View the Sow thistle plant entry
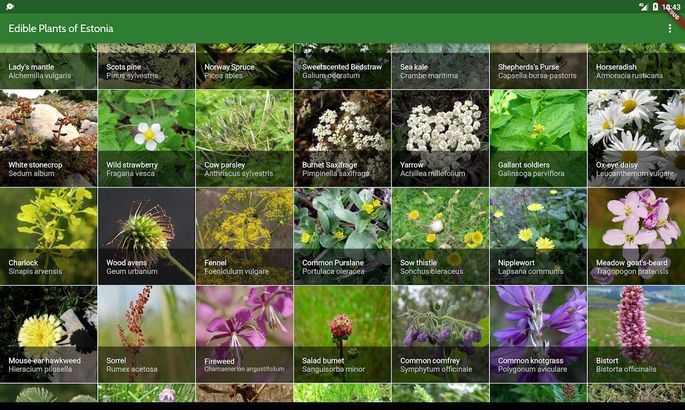 coord(440,236)
